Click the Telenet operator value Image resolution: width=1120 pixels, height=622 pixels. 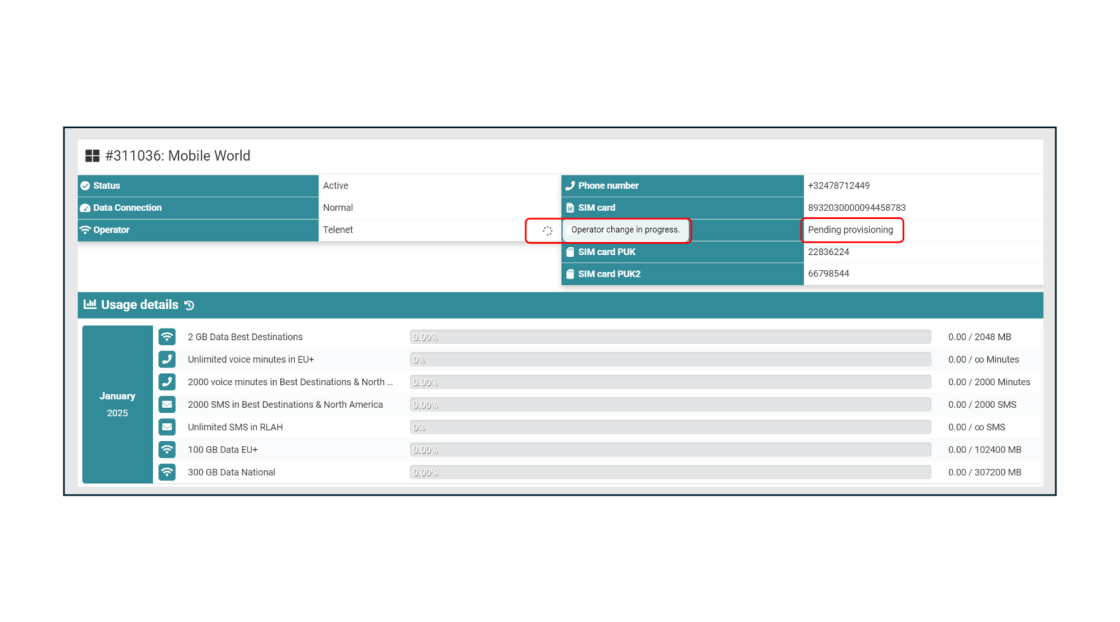tap(338, 230)
